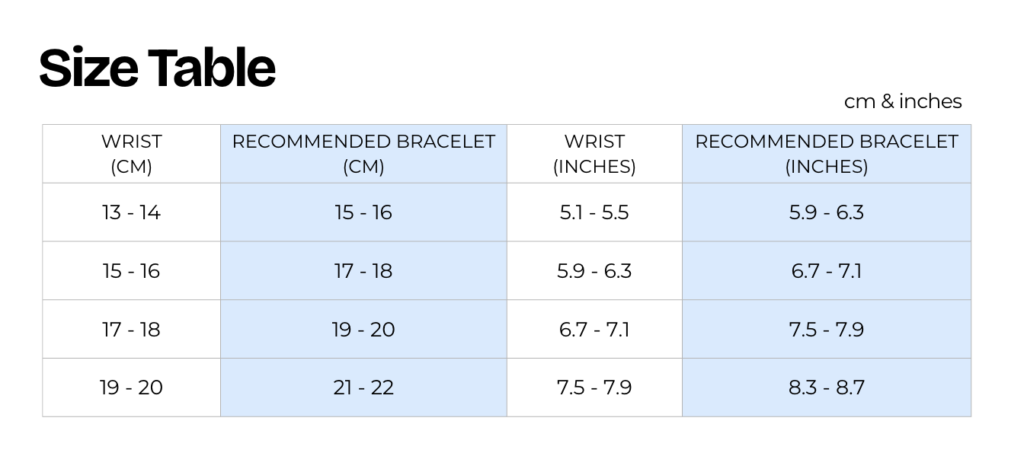Click "7.5 - 7.9" in wrist inches column

[594, 387]
